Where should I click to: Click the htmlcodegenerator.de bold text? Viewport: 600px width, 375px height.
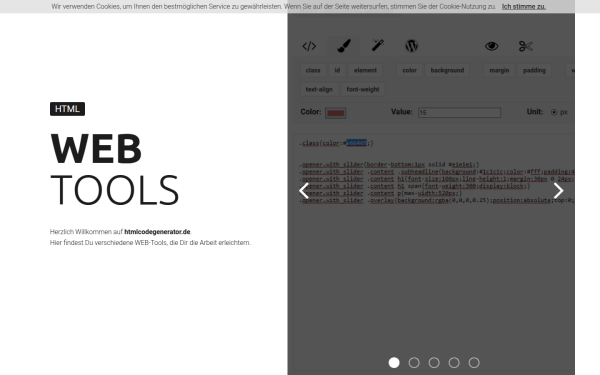coord(157,232)
